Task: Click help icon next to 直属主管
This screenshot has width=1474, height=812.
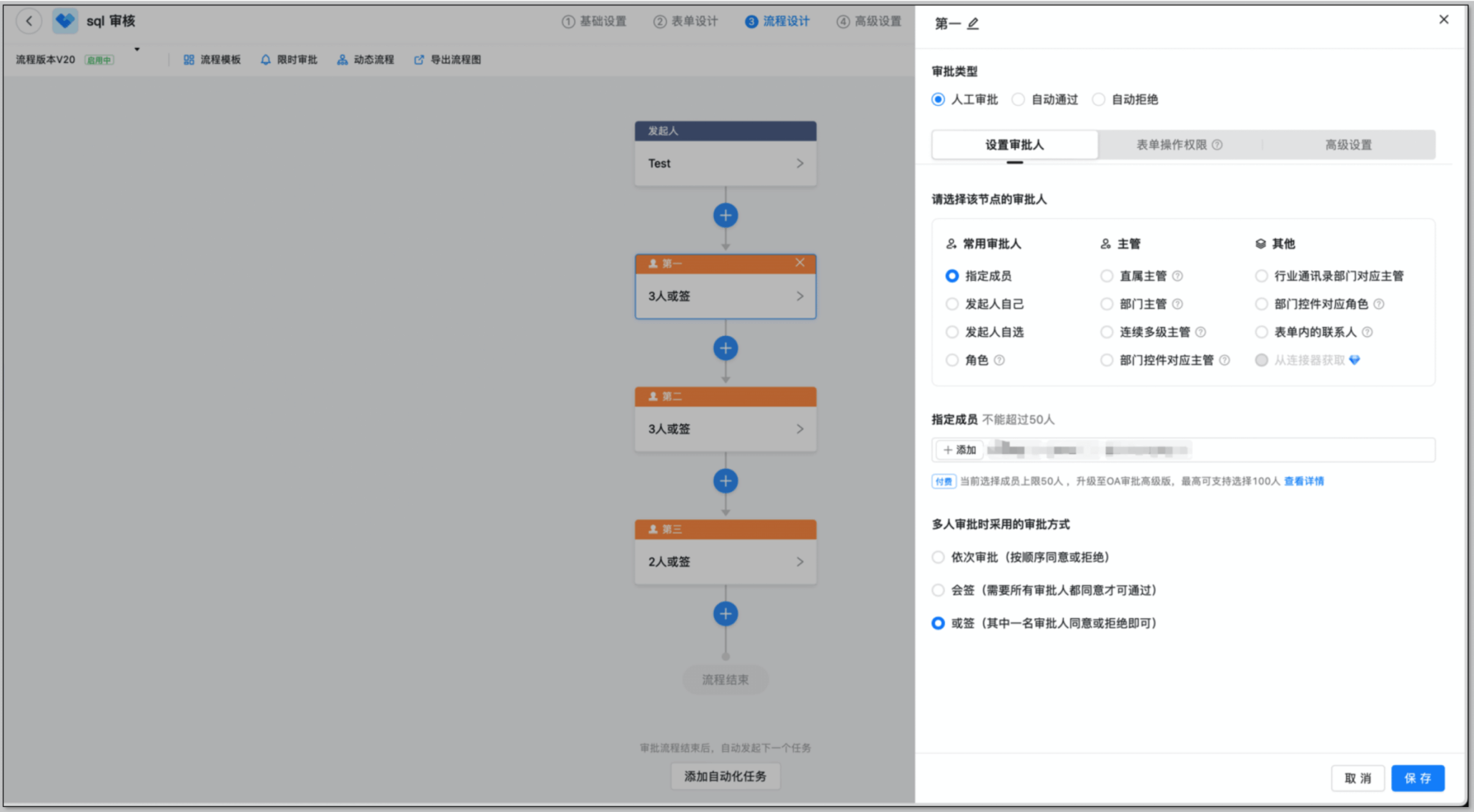Action: 1177,276
